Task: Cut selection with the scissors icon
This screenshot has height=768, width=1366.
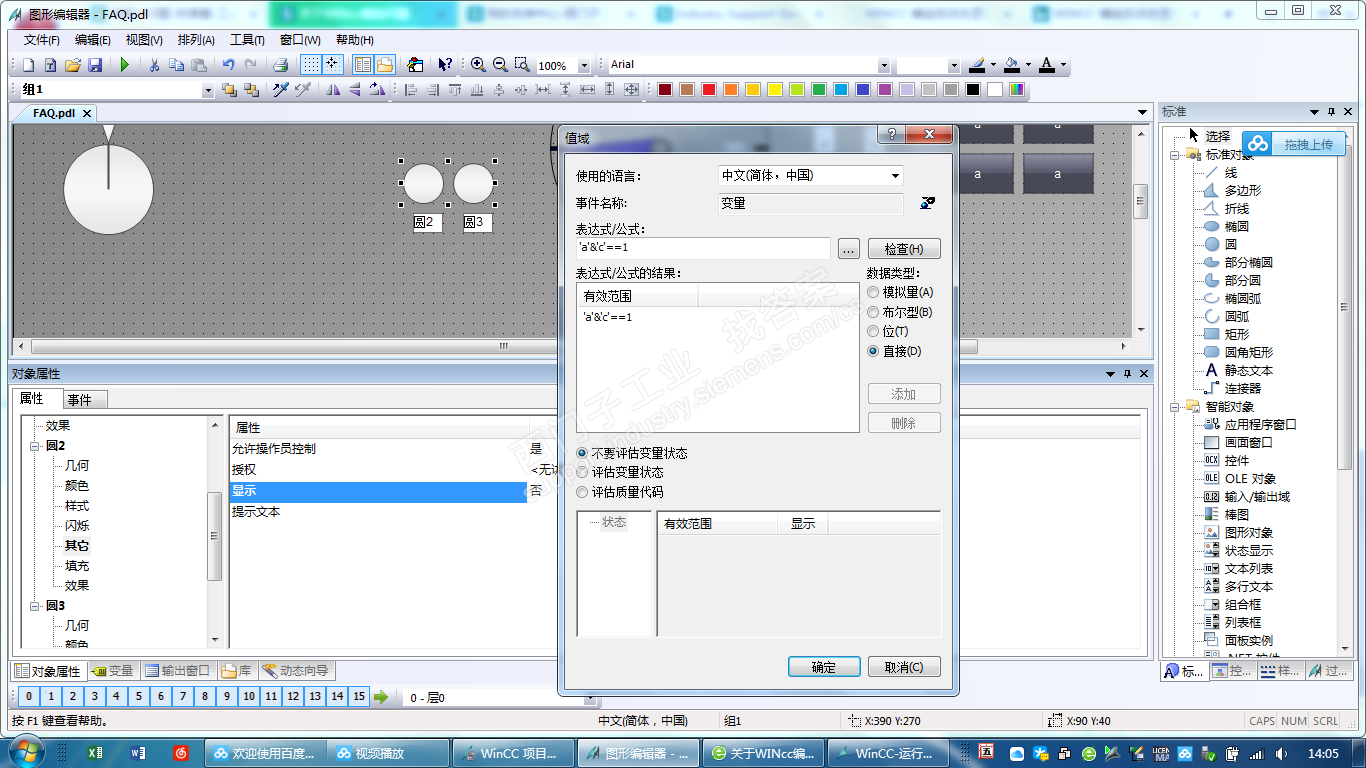Action: [155, 65]
